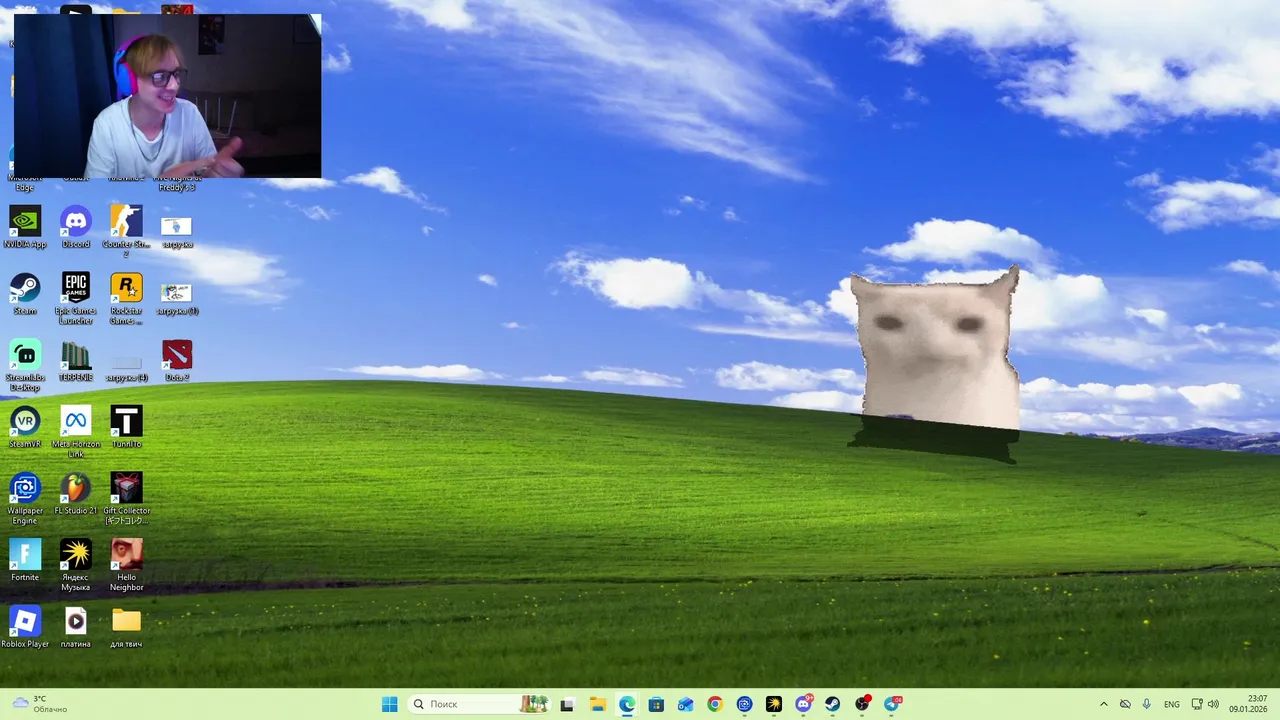Open Telegram from the taskbar
1280x720 pixels.
[892, 704]
